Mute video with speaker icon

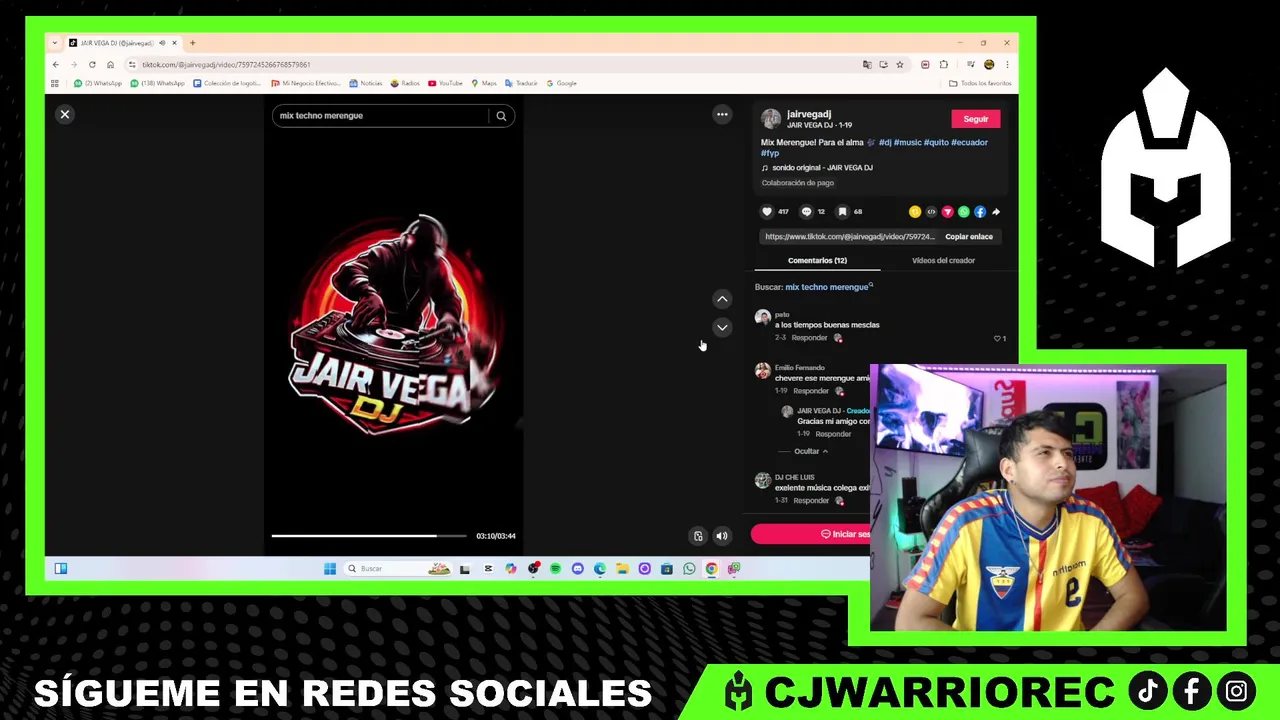point(721,536)
